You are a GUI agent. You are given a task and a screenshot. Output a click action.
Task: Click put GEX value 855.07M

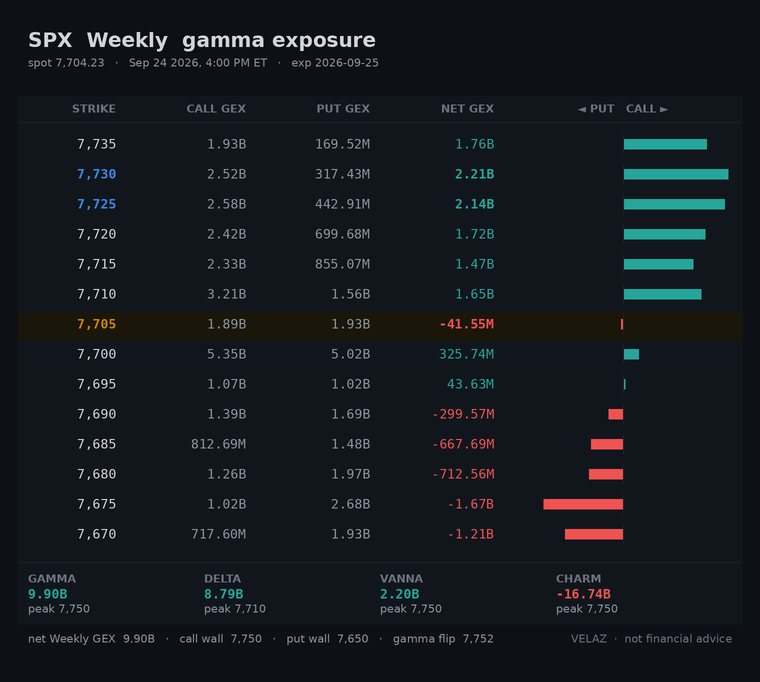(342, 264)
